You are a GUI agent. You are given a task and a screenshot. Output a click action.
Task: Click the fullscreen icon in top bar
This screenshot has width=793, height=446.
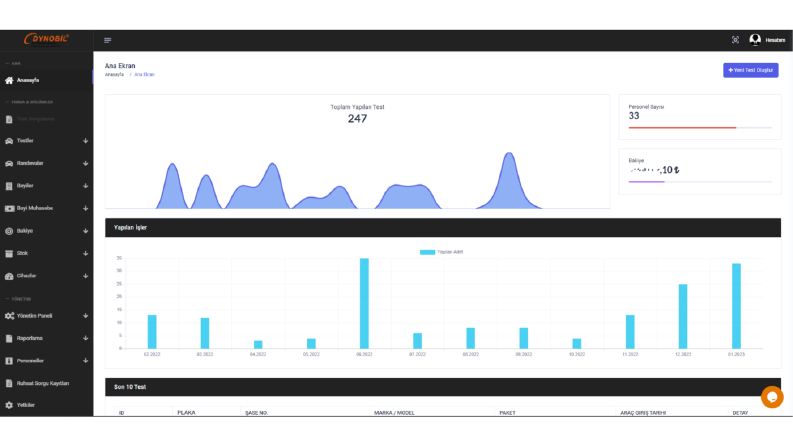pyautogui.click(x=735, y=40)
